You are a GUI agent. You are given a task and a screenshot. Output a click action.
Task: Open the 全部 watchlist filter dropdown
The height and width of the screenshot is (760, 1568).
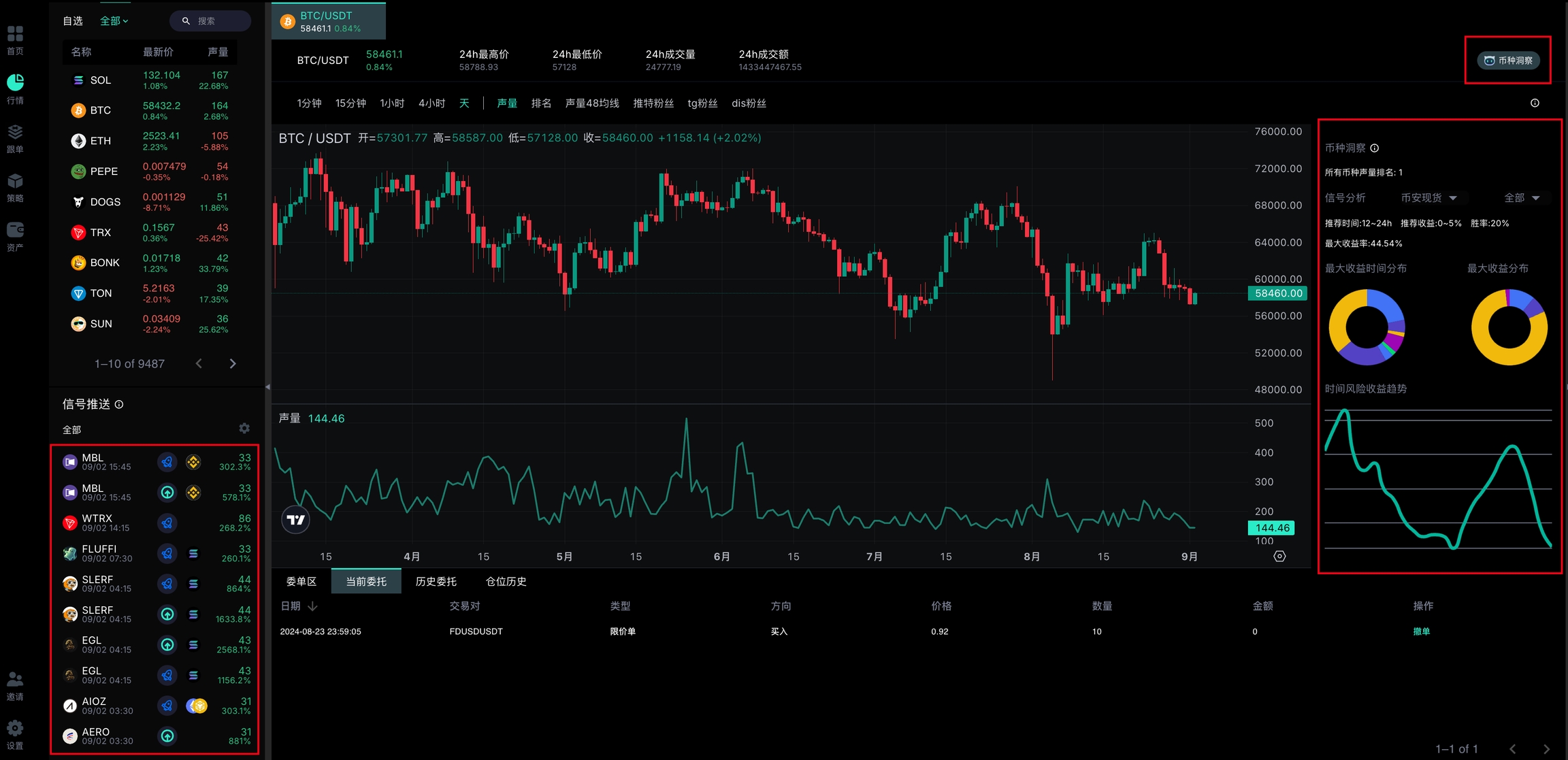(x=114, y=21)
